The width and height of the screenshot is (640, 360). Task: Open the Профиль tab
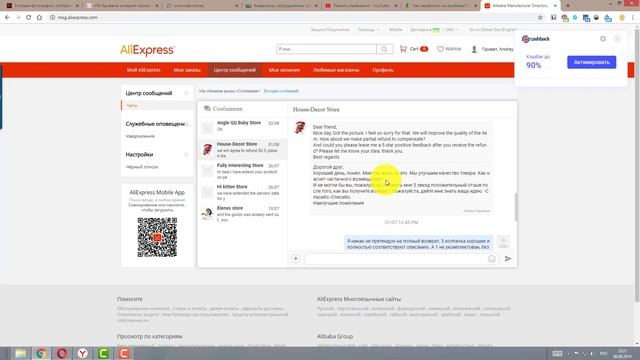tap(383, 70)
